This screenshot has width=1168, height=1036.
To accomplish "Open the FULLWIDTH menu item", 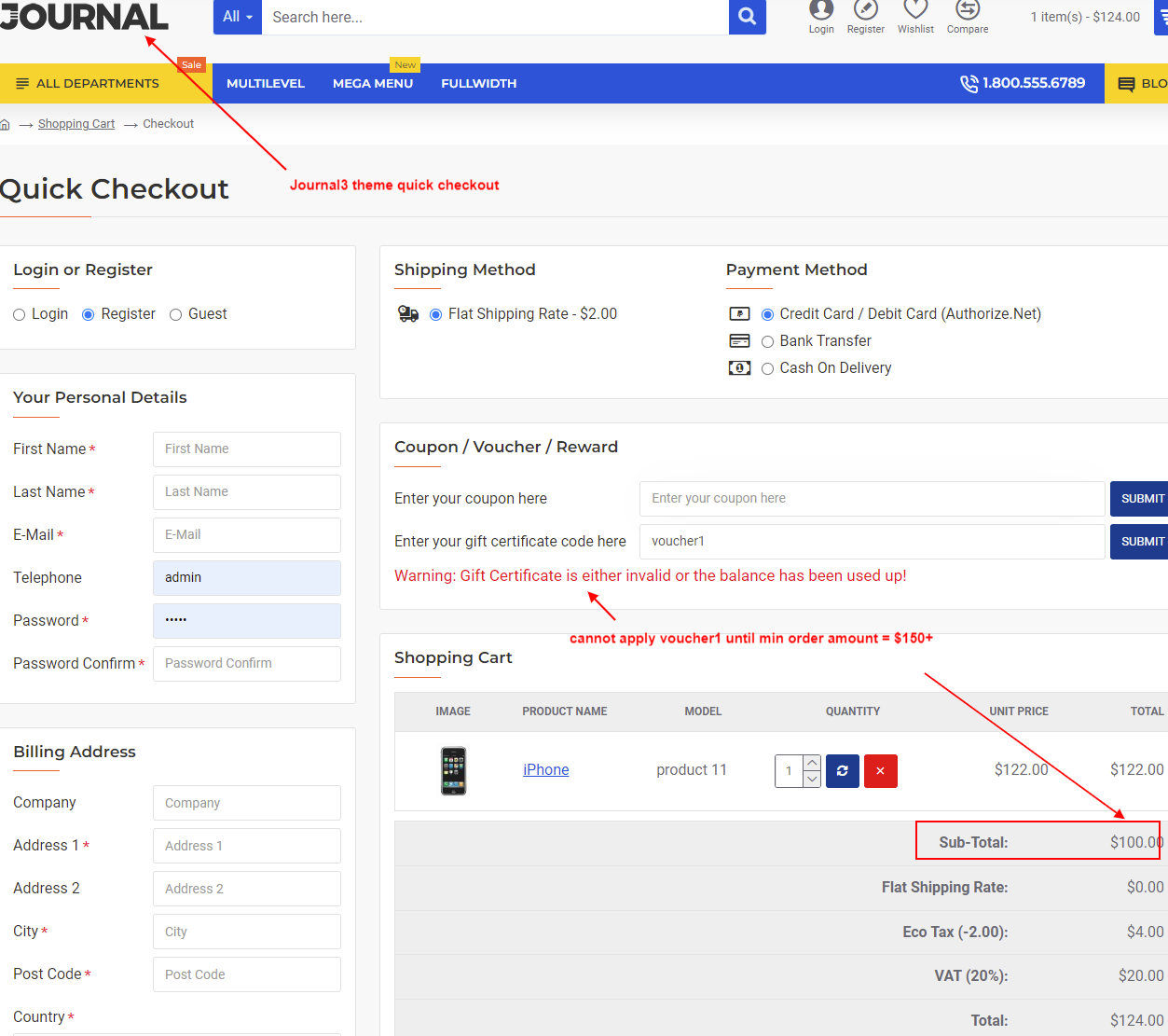I will pyautogui.click(x=478, y=83).
